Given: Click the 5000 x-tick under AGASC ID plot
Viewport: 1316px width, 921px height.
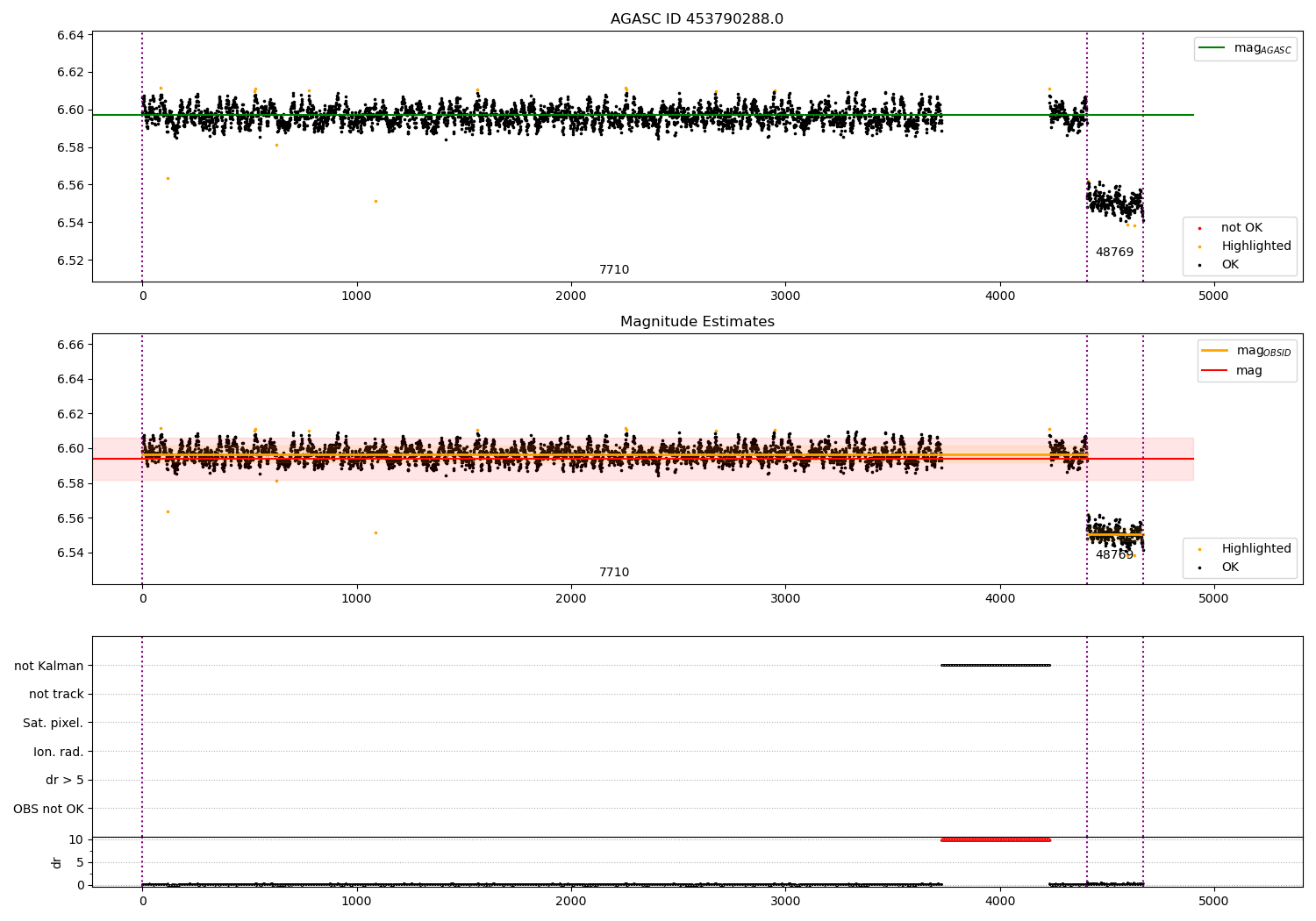Looking at the screenshot, I should pos(1214,296).
